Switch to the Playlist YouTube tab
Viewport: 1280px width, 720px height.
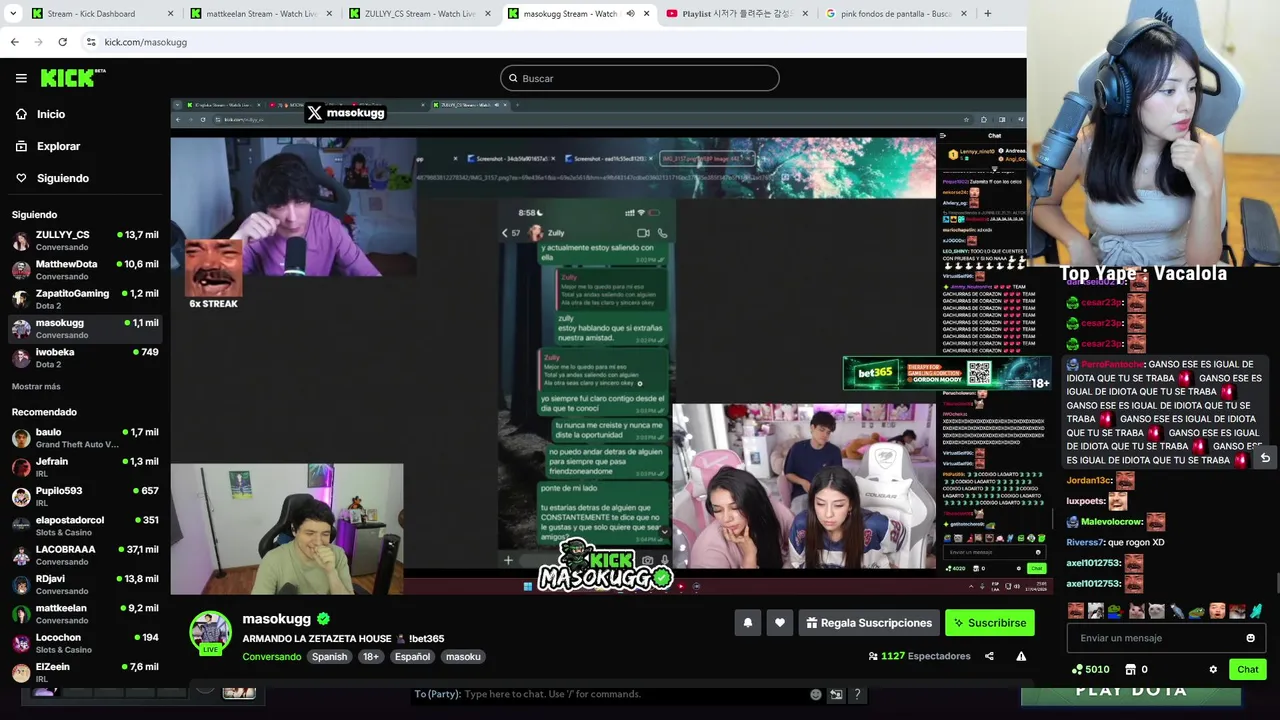click(x=738, y=14)
